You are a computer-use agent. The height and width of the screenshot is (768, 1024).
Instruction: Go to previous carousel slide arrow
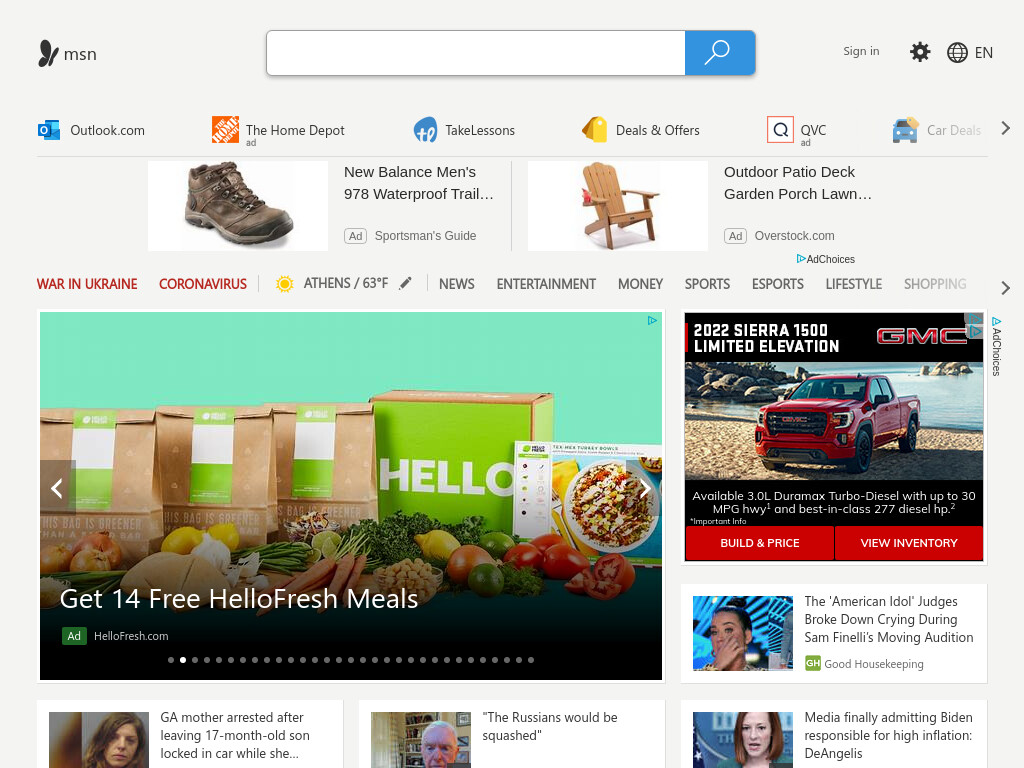coord(57,488)
